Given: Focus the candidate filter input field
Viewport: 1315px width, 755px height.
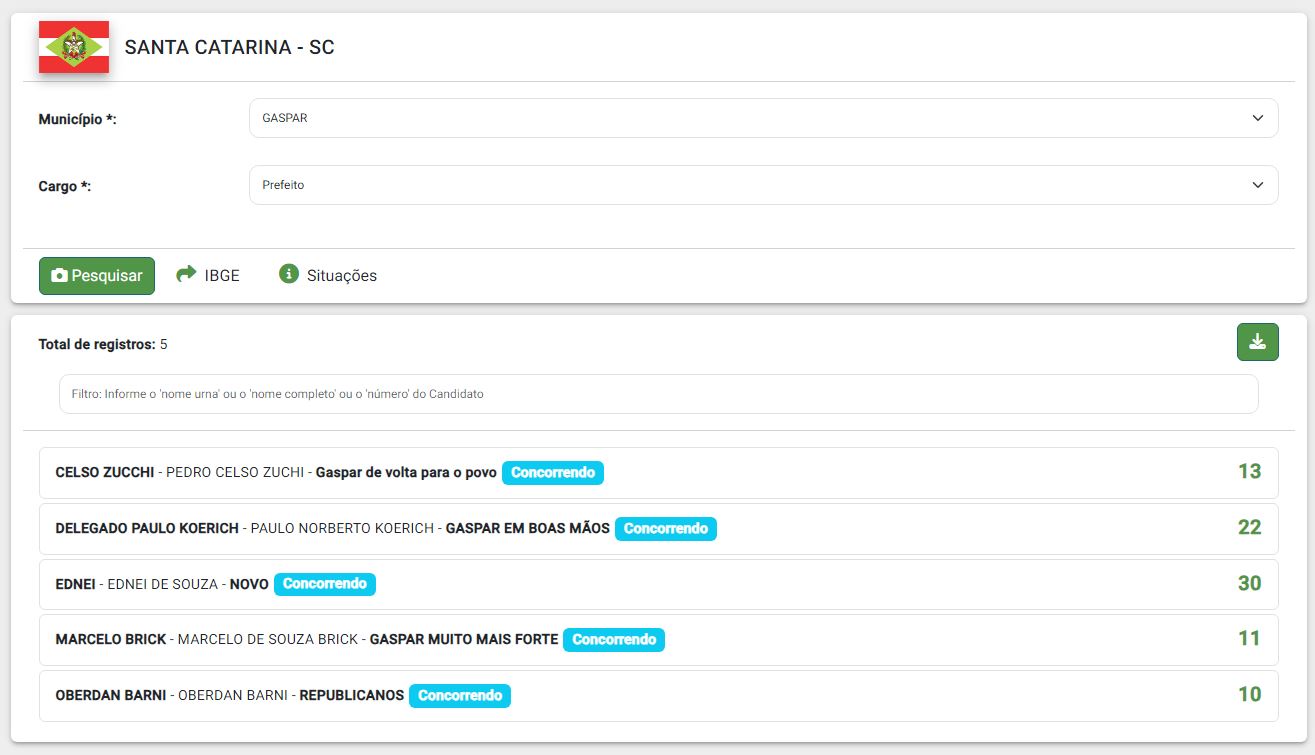Looking at the screenshot, I should [x=658, y=394].
